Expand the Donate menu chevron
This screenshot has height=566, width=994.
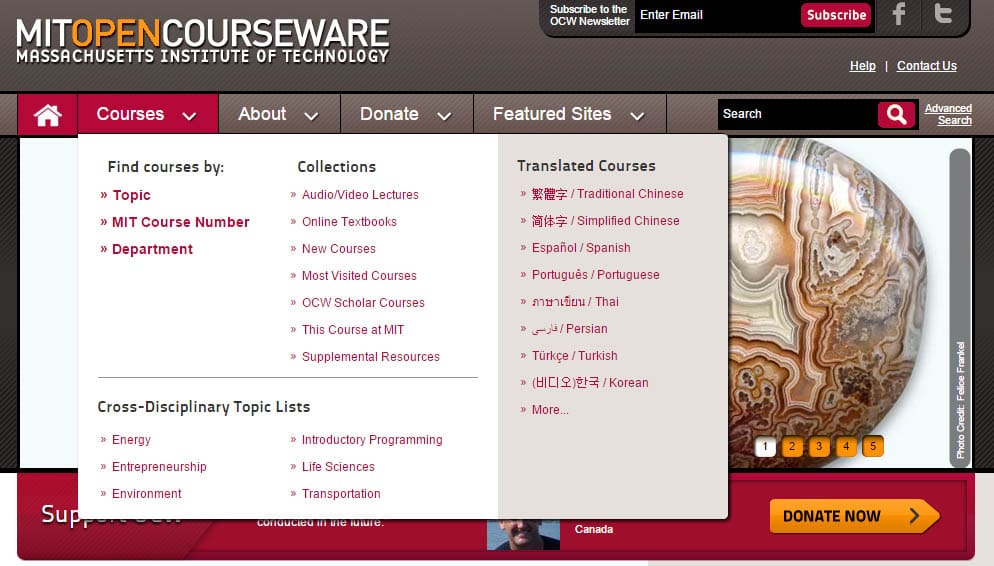coord(444,116)
